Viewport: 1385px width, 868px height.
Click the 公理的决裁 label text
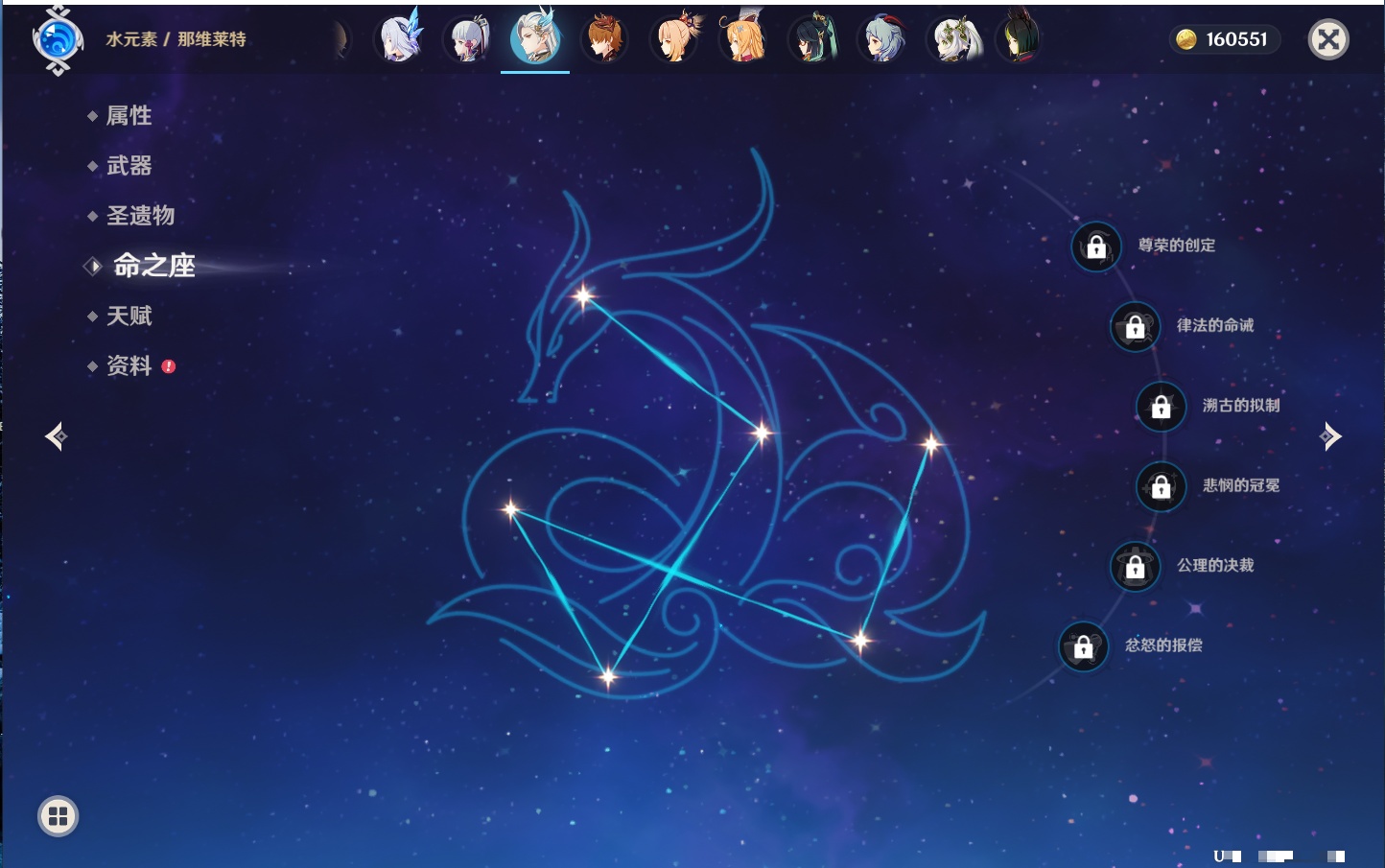[1215, 566]
